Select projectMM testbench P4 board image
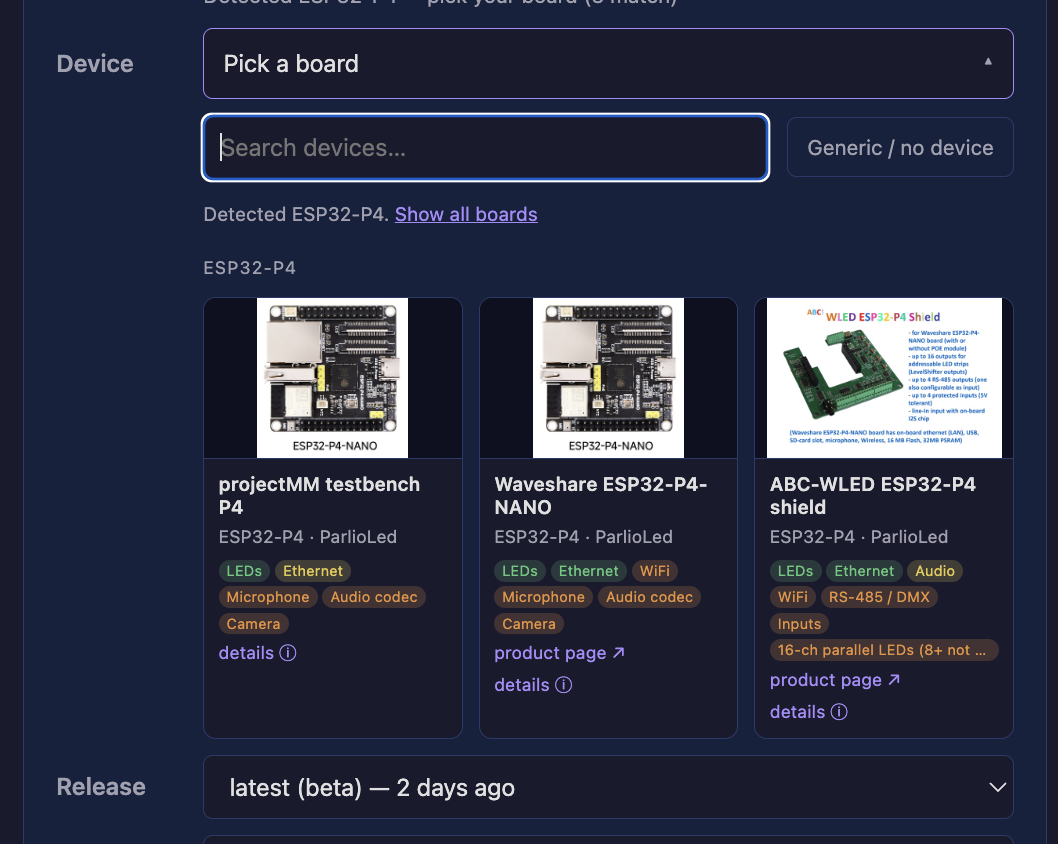The height and width of the screenshot is (844, 1058). (333, 378)
